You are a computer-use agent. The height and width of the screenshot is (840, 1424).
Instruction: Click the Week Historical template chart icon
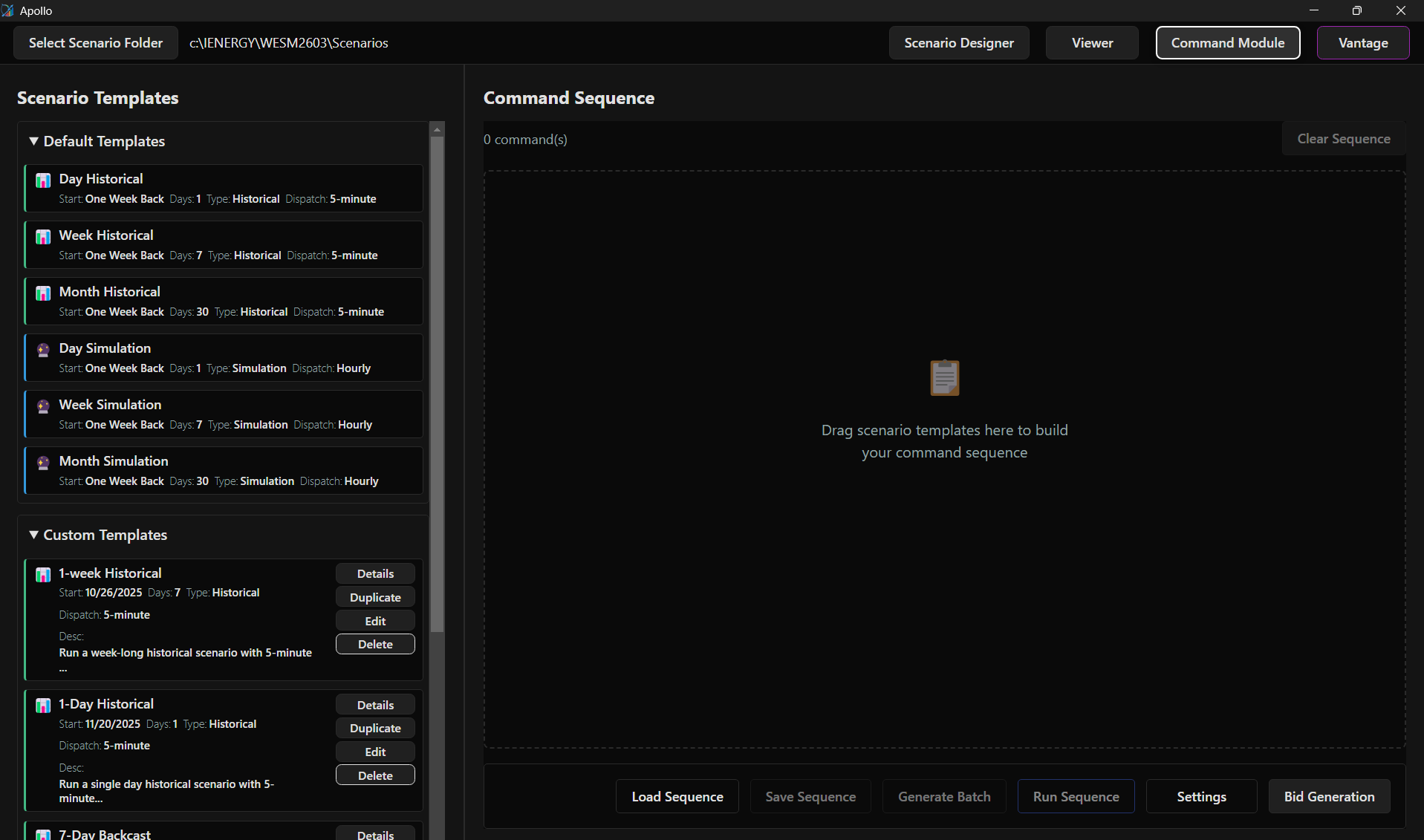click(x=43, y=237)
